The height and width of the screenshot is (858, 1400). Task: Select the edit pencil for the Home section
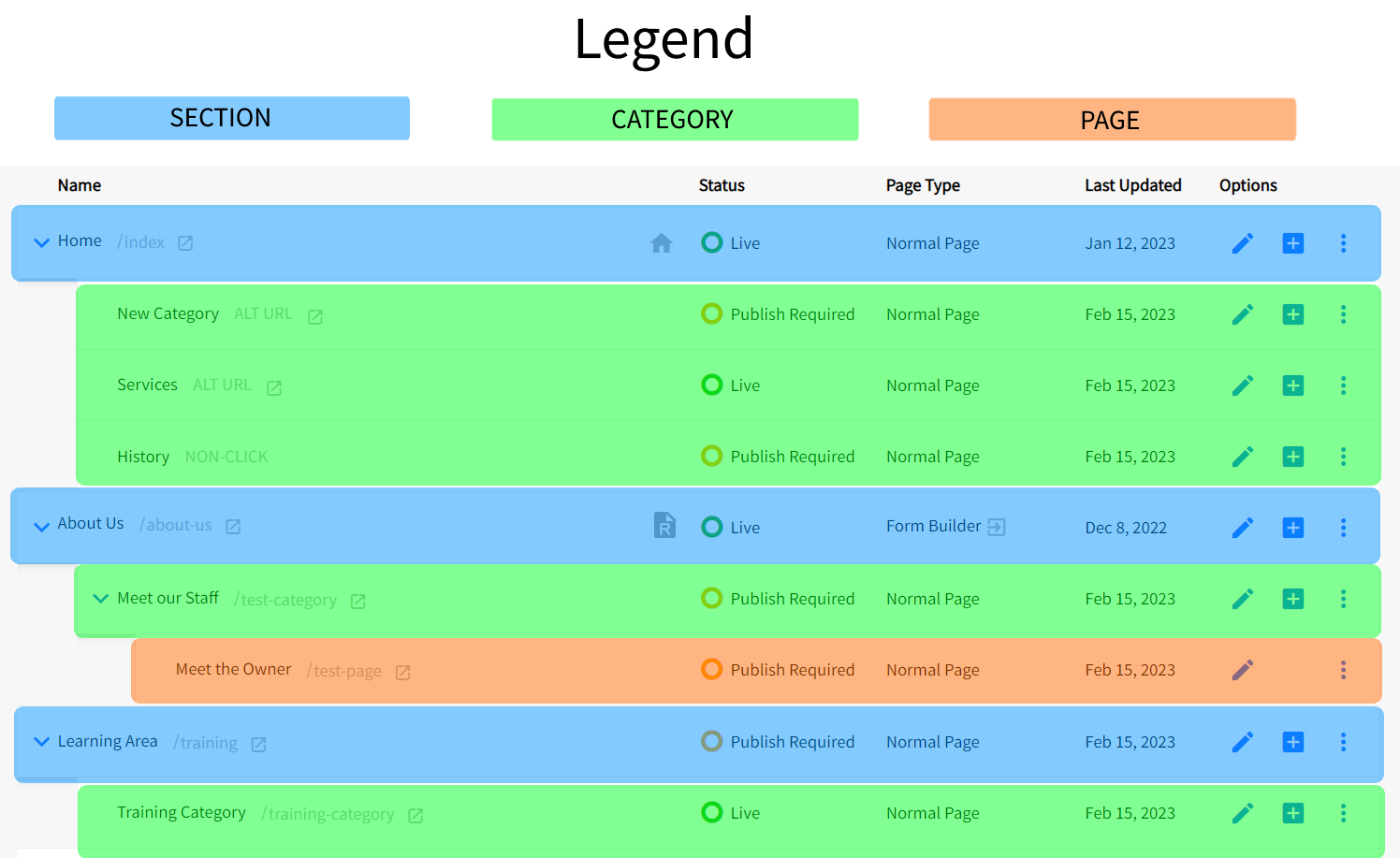click(x=1243, y=242)
